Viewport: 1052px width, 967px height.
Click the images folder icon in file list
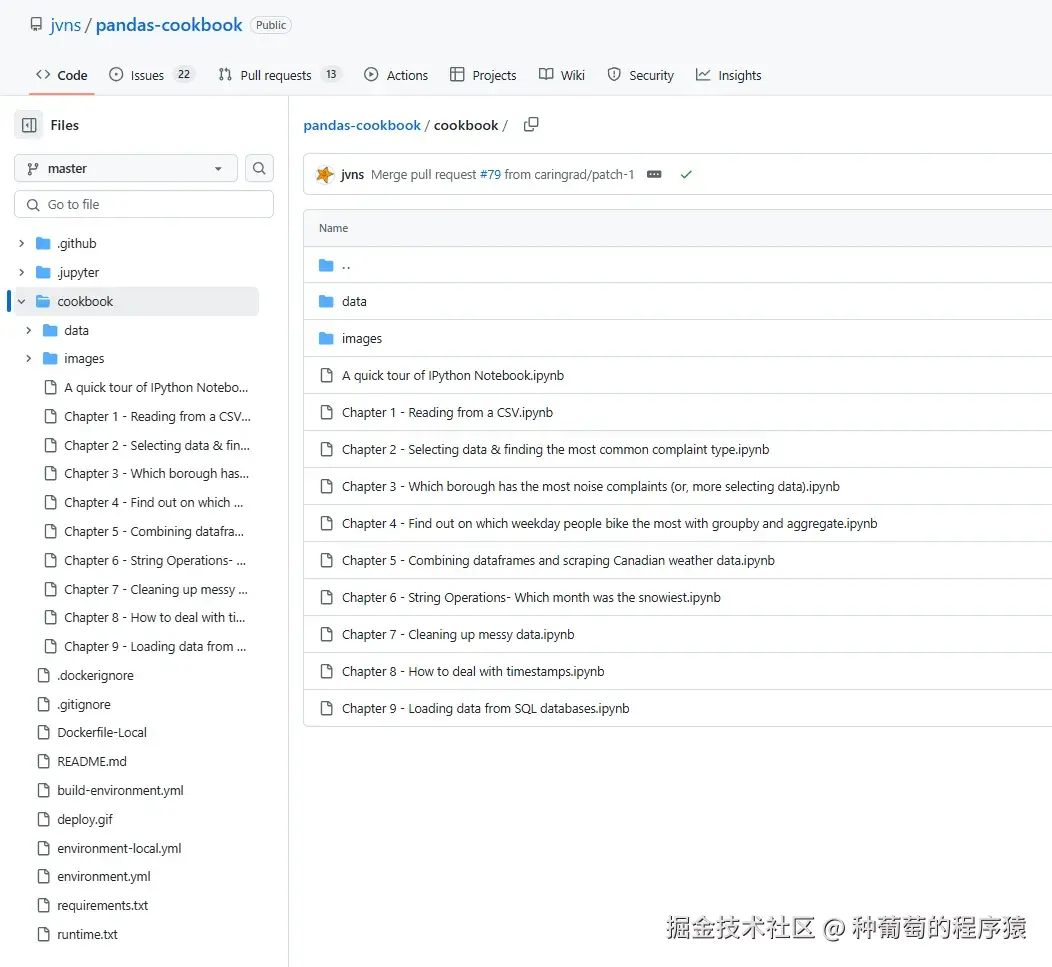326,338
